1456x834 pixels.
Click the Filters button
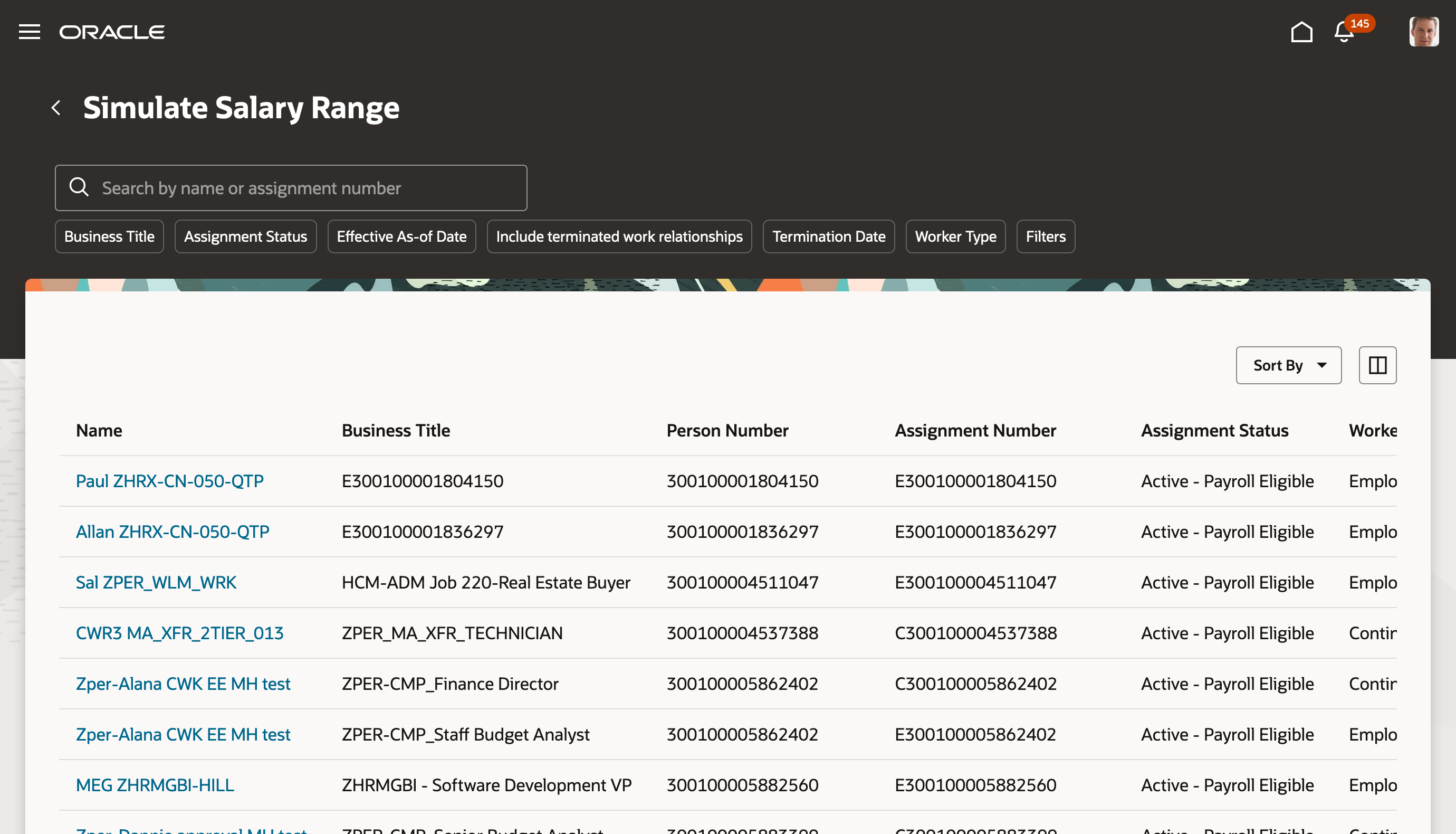[x=1045, y=236]
